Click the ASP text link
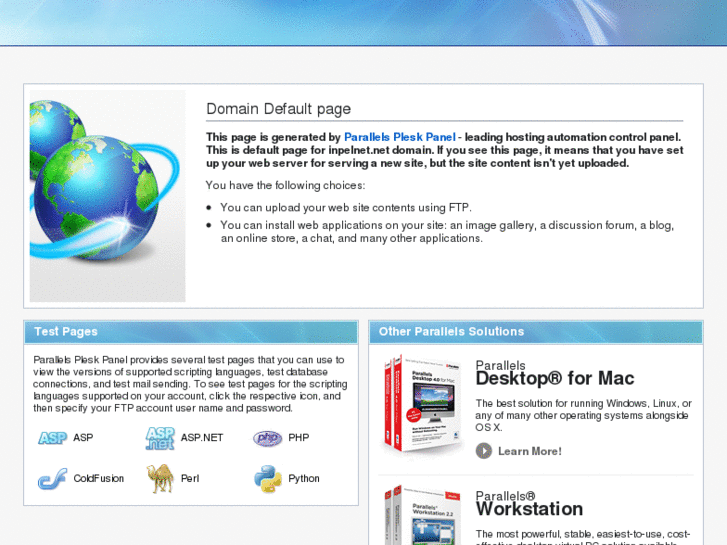Screen dimensions: 727x545 pyautogui.click(x=83, y=438)
